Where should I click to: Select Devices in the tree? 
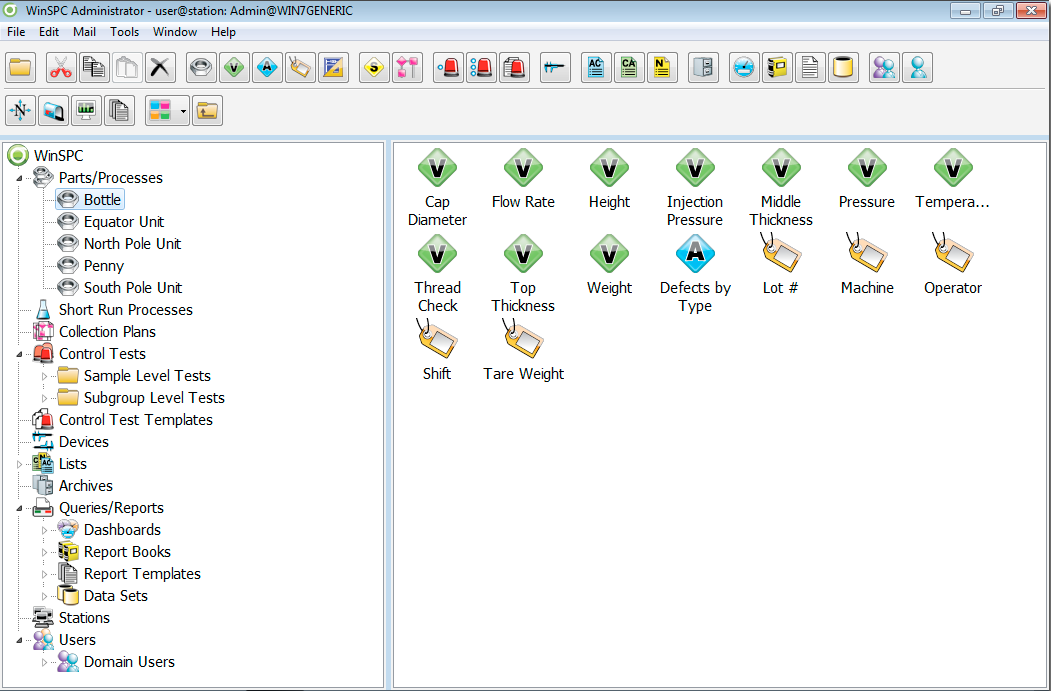click(83, 442)
